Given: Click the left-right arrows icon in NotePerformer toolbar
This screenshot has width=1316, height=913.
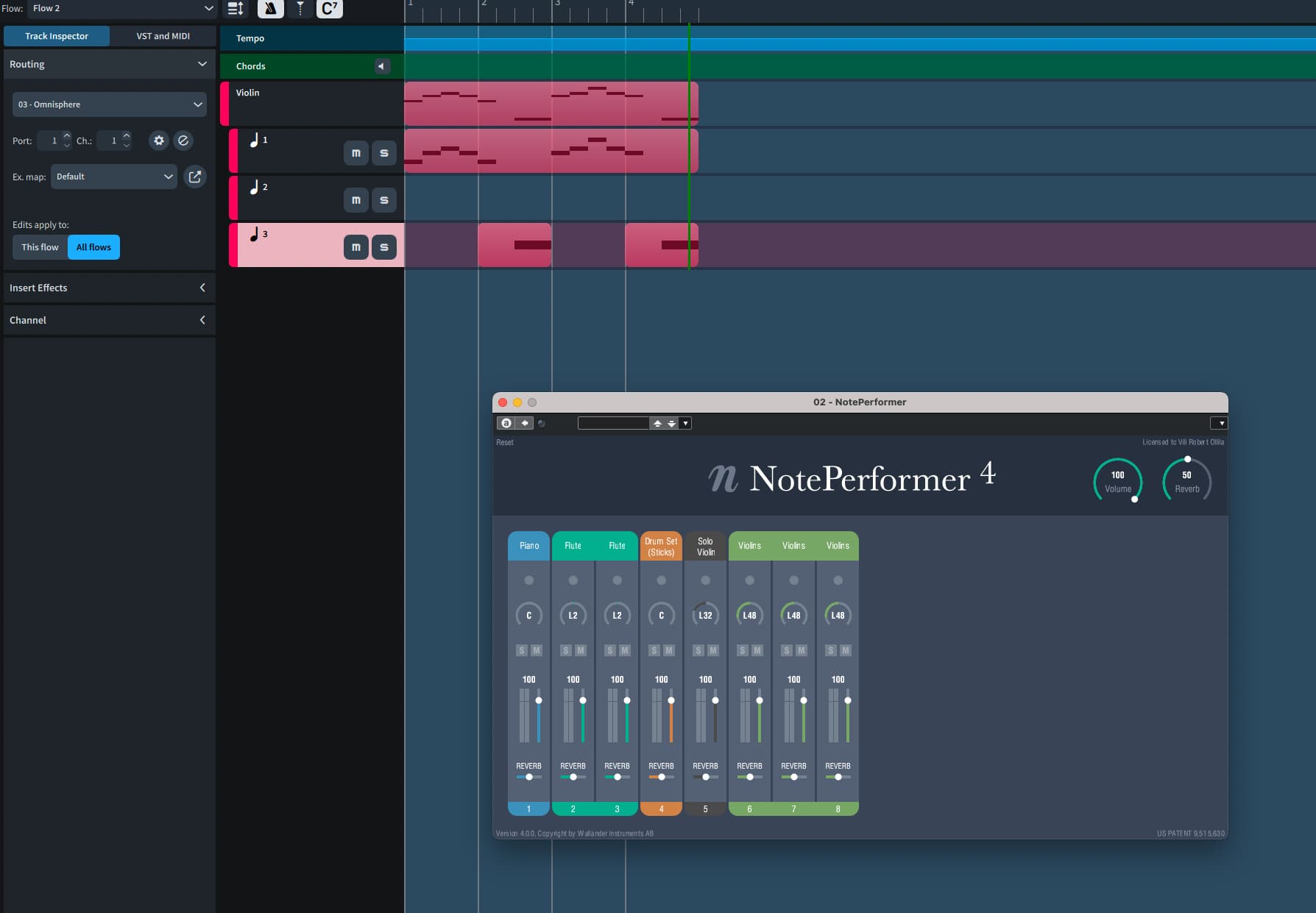Looking at the screenshot, I should click(524, 423).
